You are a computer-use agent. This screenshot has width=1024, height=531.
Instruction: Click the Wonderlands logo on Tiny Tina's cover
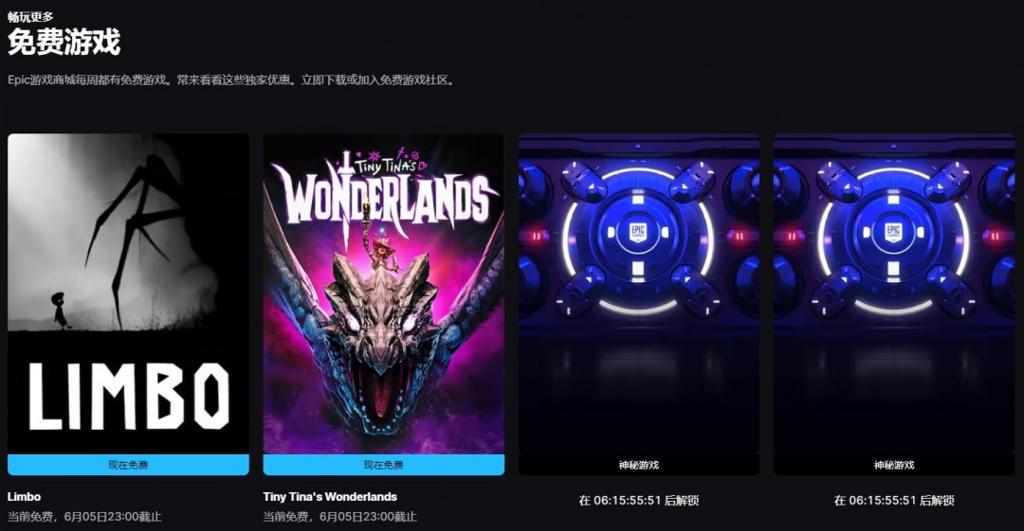(385, 191)
